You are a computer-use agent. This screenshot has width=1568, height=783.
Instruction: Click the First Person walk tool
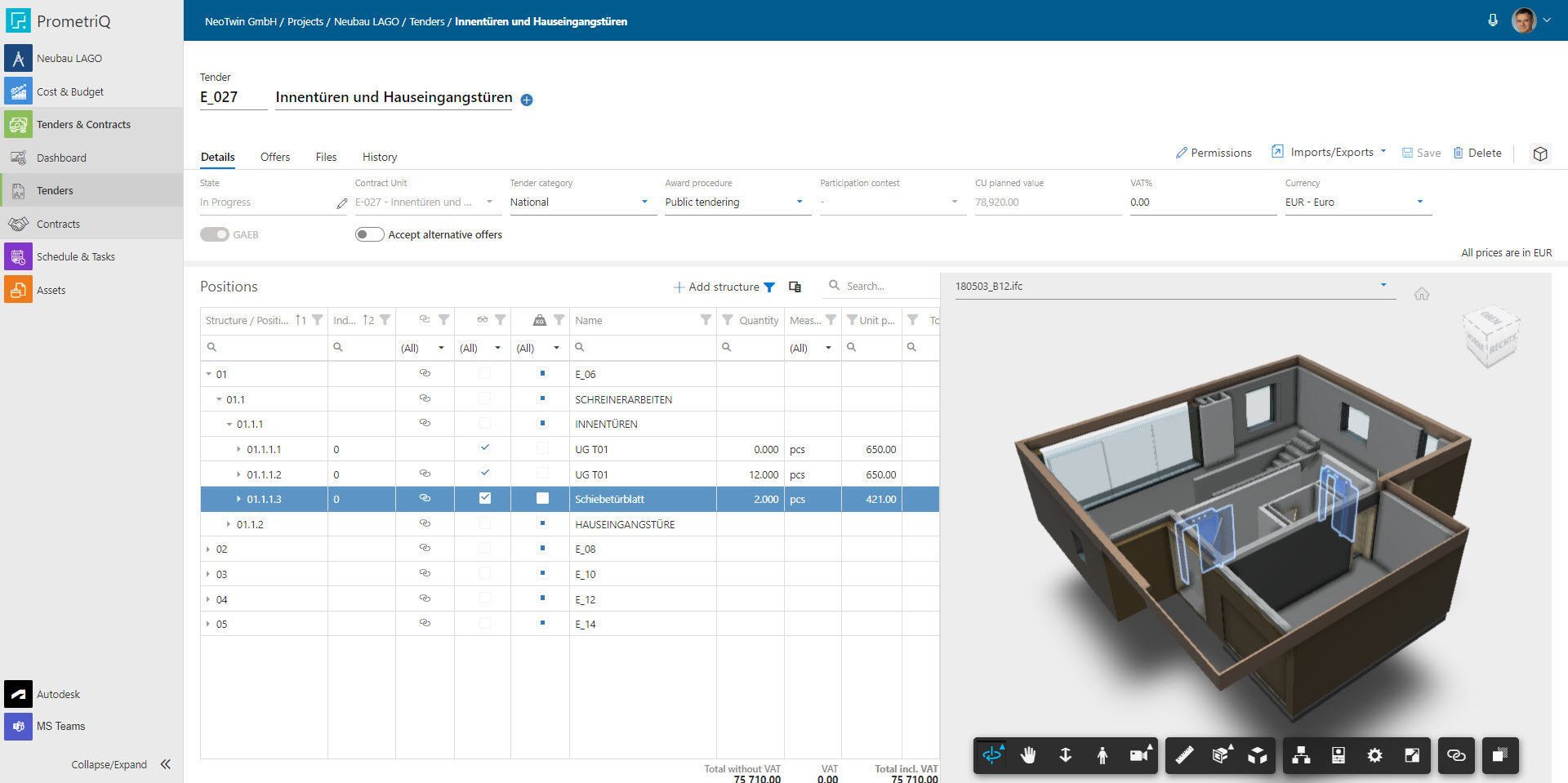coord(1102,755)
